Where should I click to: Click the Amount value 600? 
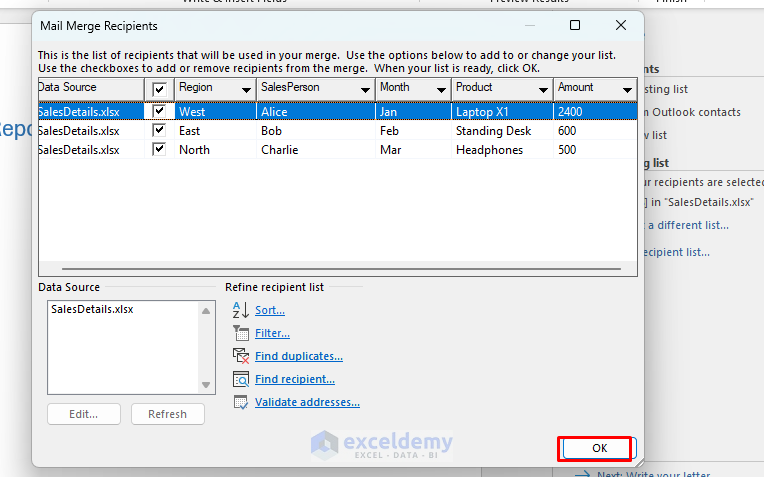point(595,131)
